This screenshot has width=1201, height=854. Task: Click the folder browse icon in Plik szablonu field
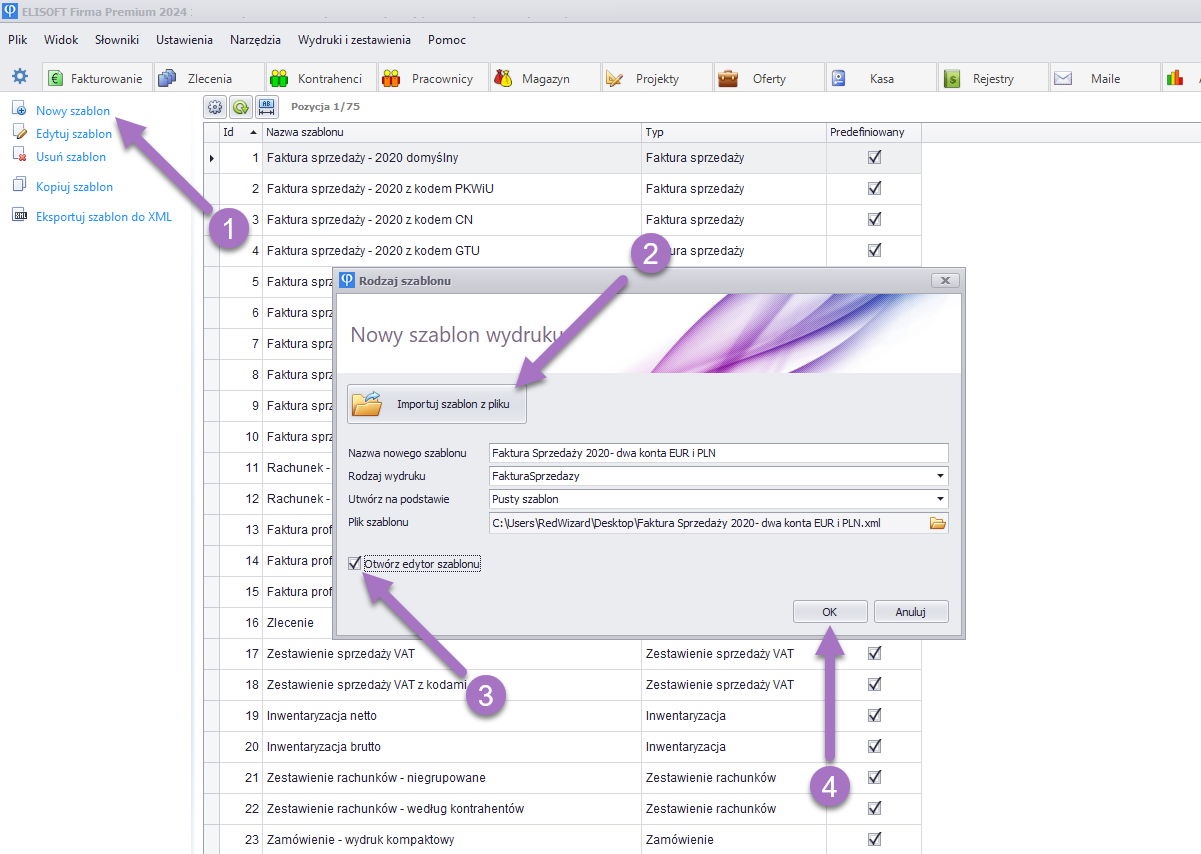937,523
